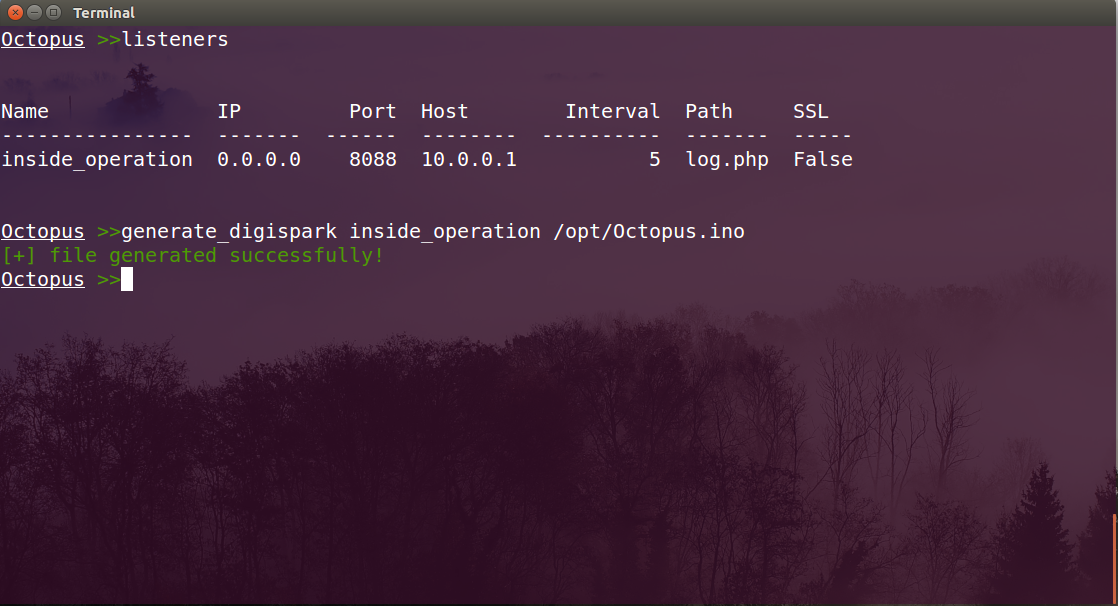Click the 'generate_digispark' command word
This screenshot has height=606, width=1118.
pyautogui.click(x=229, y=232)
